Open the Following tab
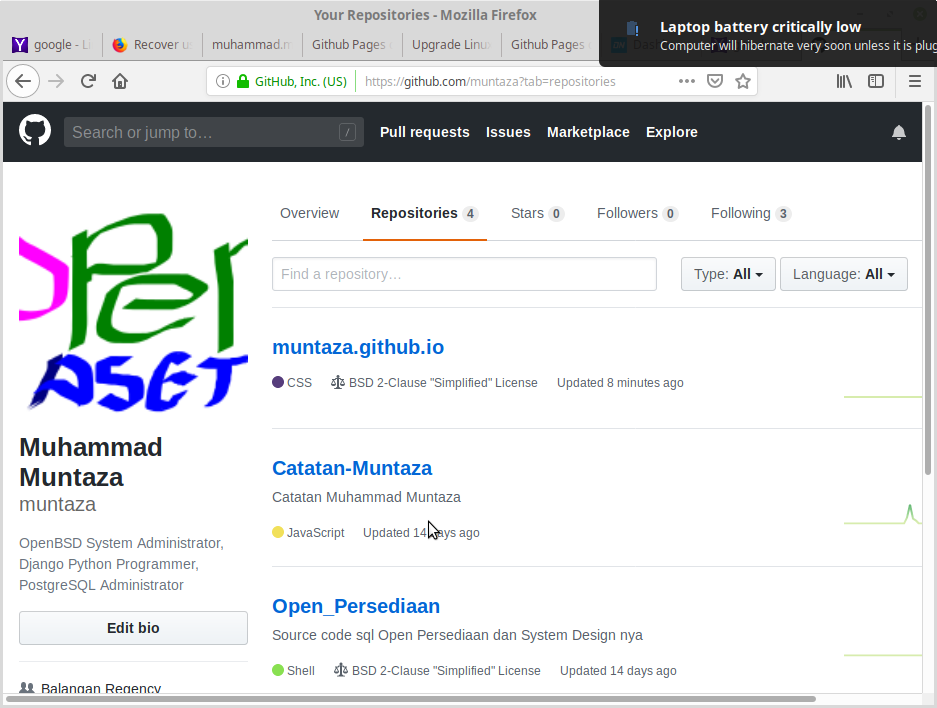Screen dimensions: 937x708 (x=750, y=213)
